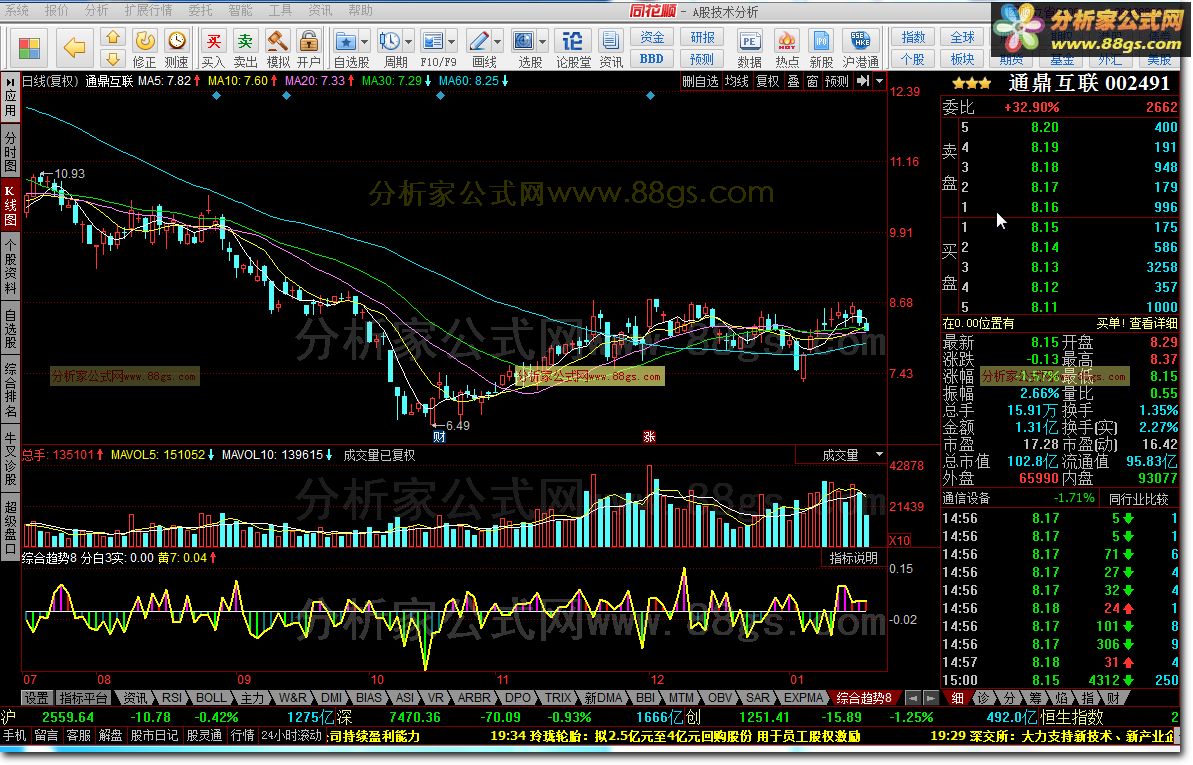This screenshot has width=1193, height=765.
Task: Click the 修正 refresh icon
Action: 145,41
